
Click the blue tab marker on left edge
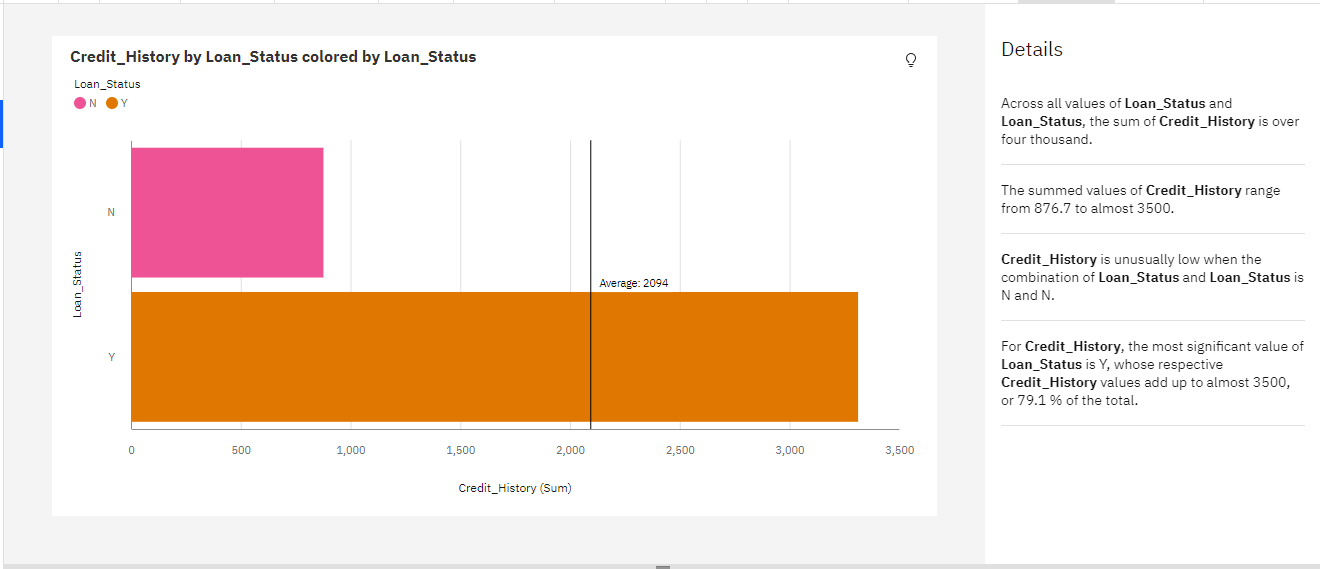coord(2,124)
